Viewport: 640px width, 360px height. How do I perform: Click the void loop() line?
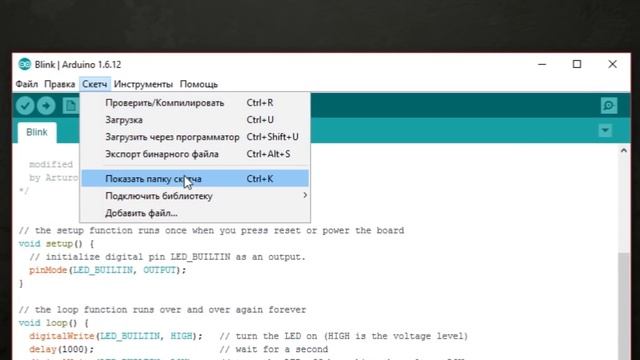[x=53, y=323]
